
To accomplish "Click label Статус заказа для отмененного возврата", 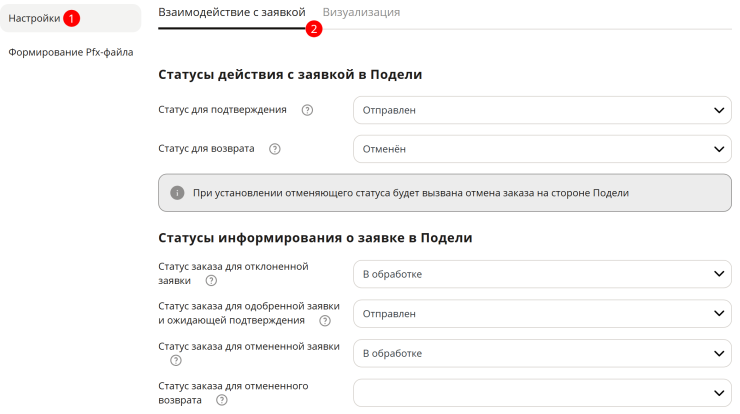I will [233, 393].
